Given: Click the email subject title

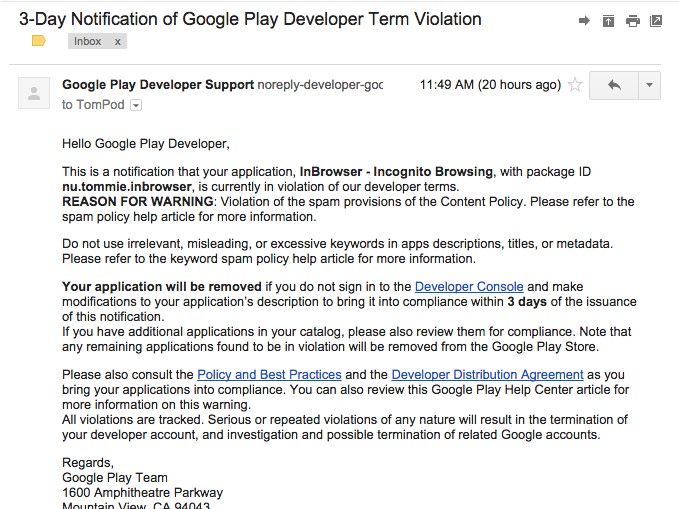Looking at the screenshot, I should pyautogui.click(x=250, y=19).
